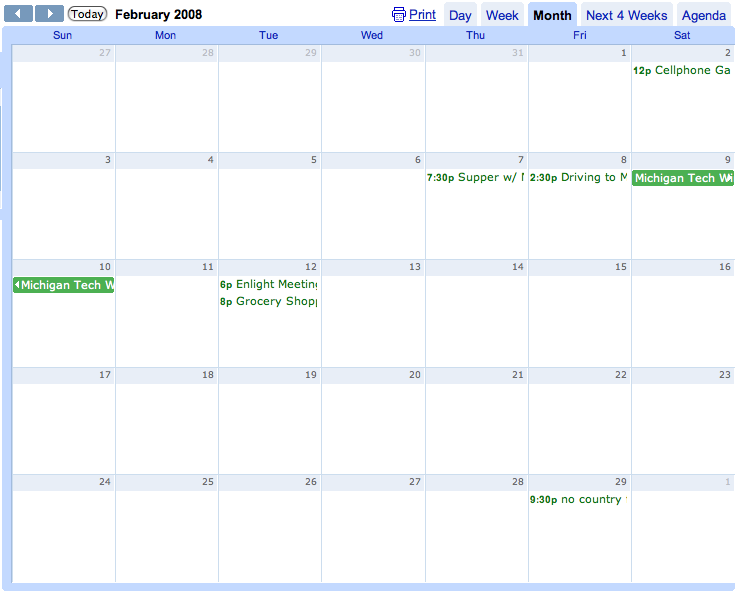
Task: Open the Print link
Action: (x=422, y=15)
